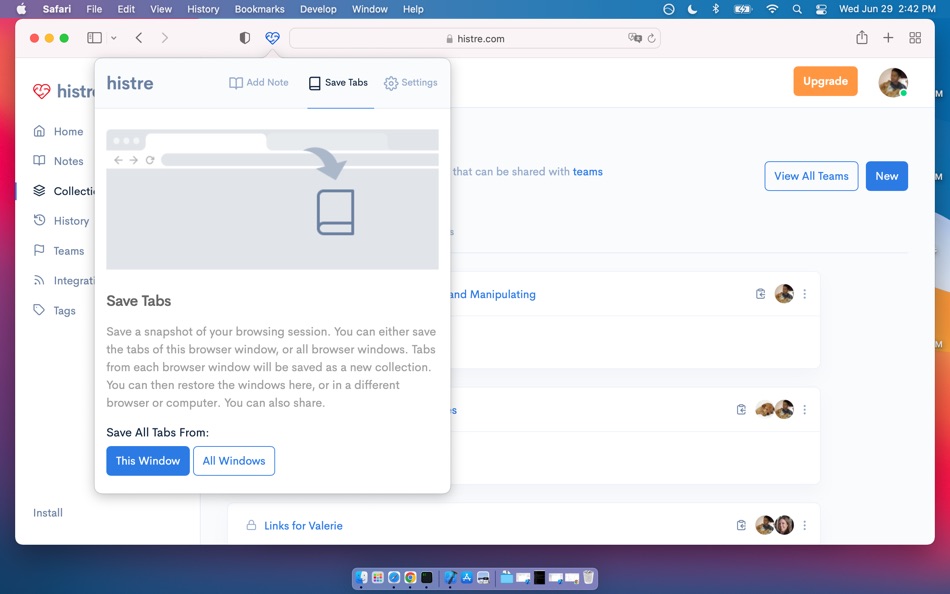Image resolution: width=950 pixels, height=594 pixels.
Task: Click the histre.com address bar
Action: 475,38
